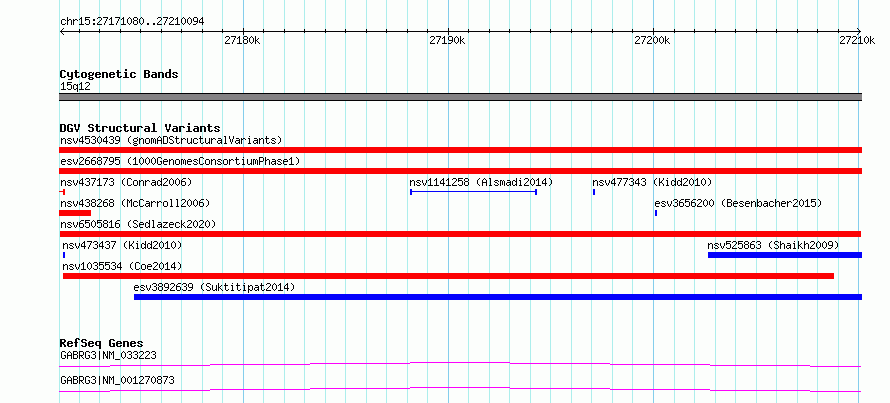
Task: Click the 15q12 band label
Action: (75, 87)
